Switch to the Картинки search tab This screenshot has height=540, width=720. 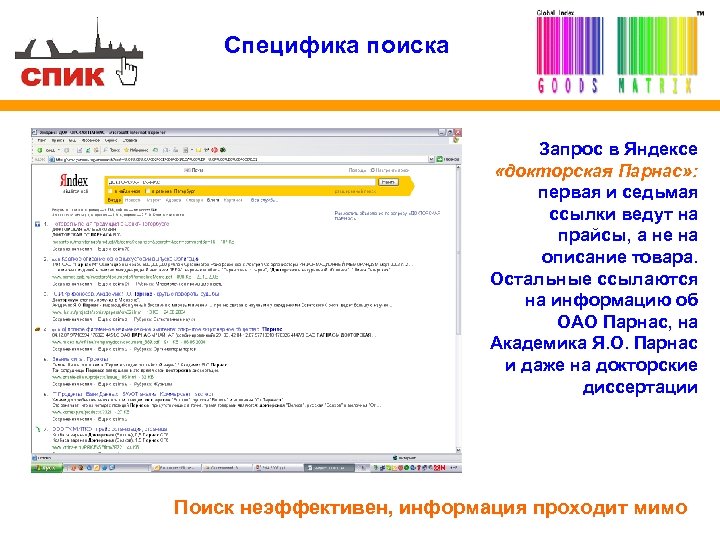tap(233, 200)
